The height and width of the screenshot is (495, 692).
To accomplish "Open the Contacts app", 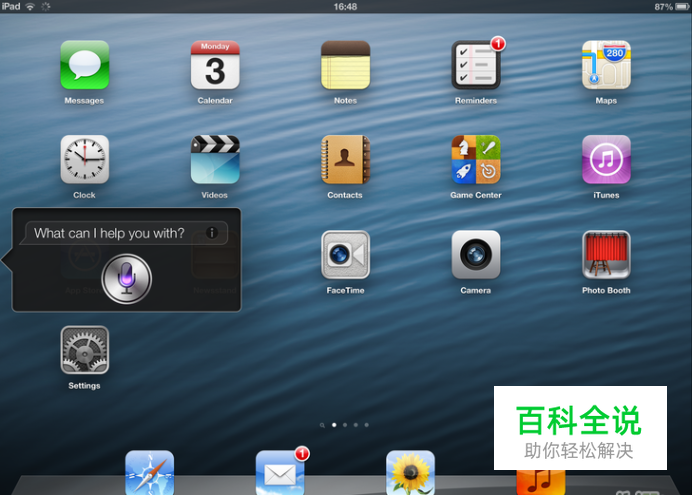I will (346, 160).
